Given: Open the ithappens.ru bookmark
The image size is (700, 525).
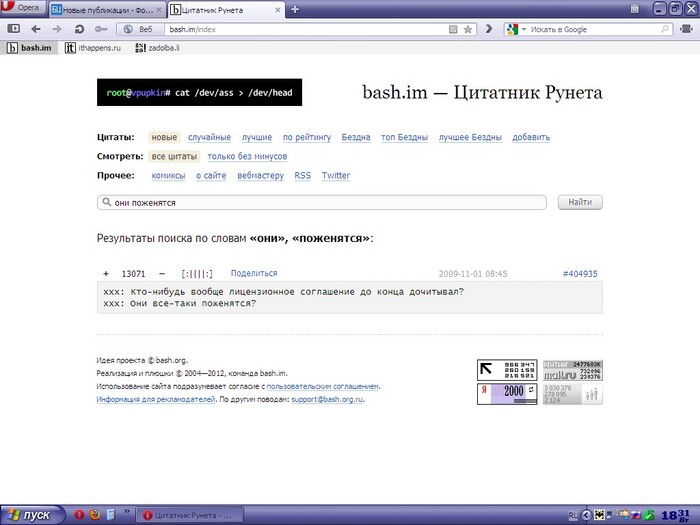Looking at the screenshot, I should click(93, 47).
